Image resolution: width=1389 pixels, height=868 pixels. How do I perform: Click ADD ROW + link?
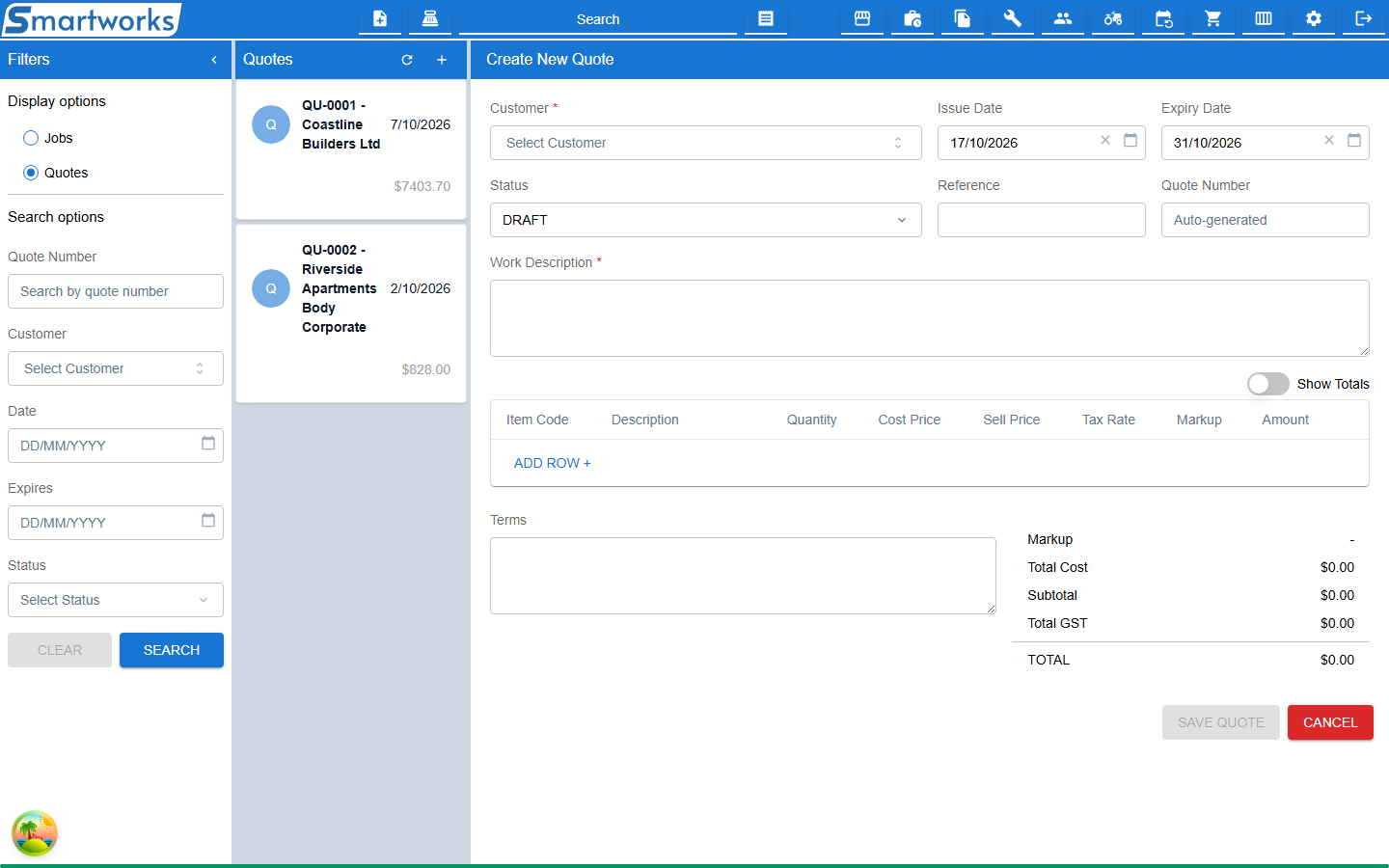point(552,463)
